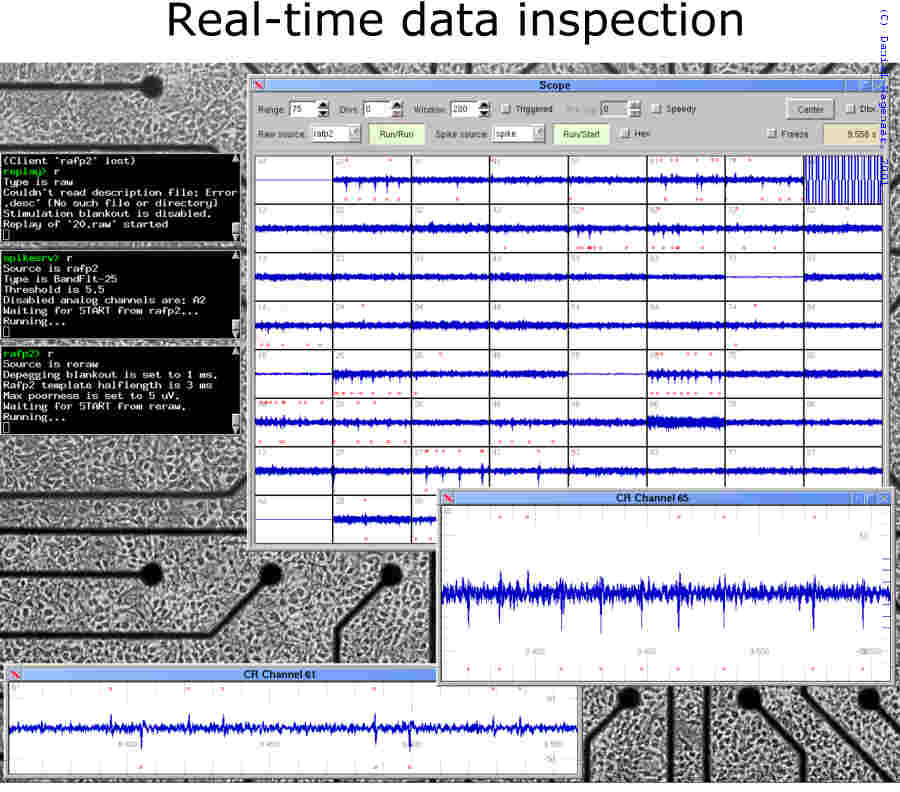Toggle the Speedy checkbox
This screenshot has height=792, width=900.
pyautogui.click(x=657, y=109)
